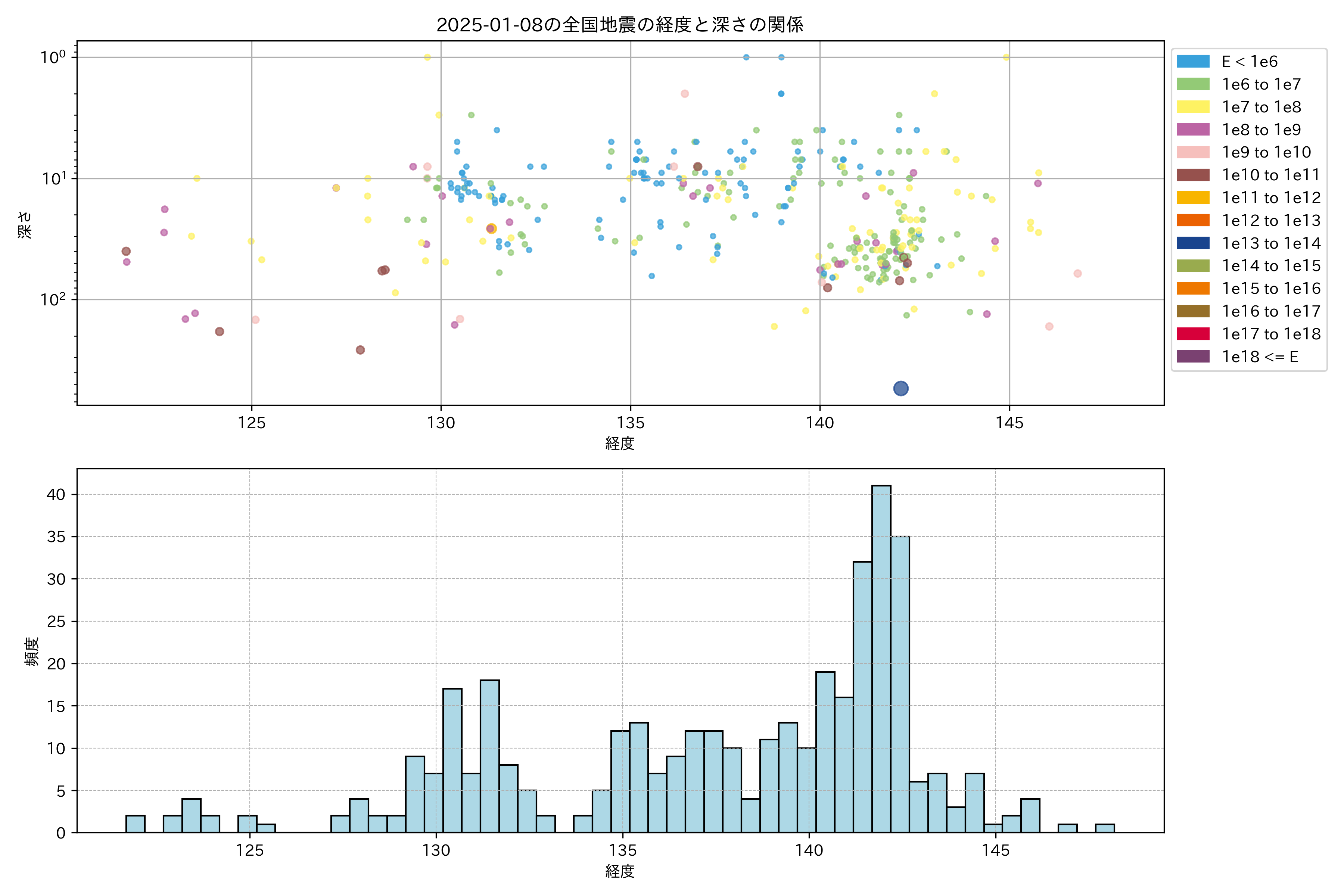The image size is (1344, 896).
Task: Click the 'E < 1e6' blue legend swatch
Action: (1192, 62)
